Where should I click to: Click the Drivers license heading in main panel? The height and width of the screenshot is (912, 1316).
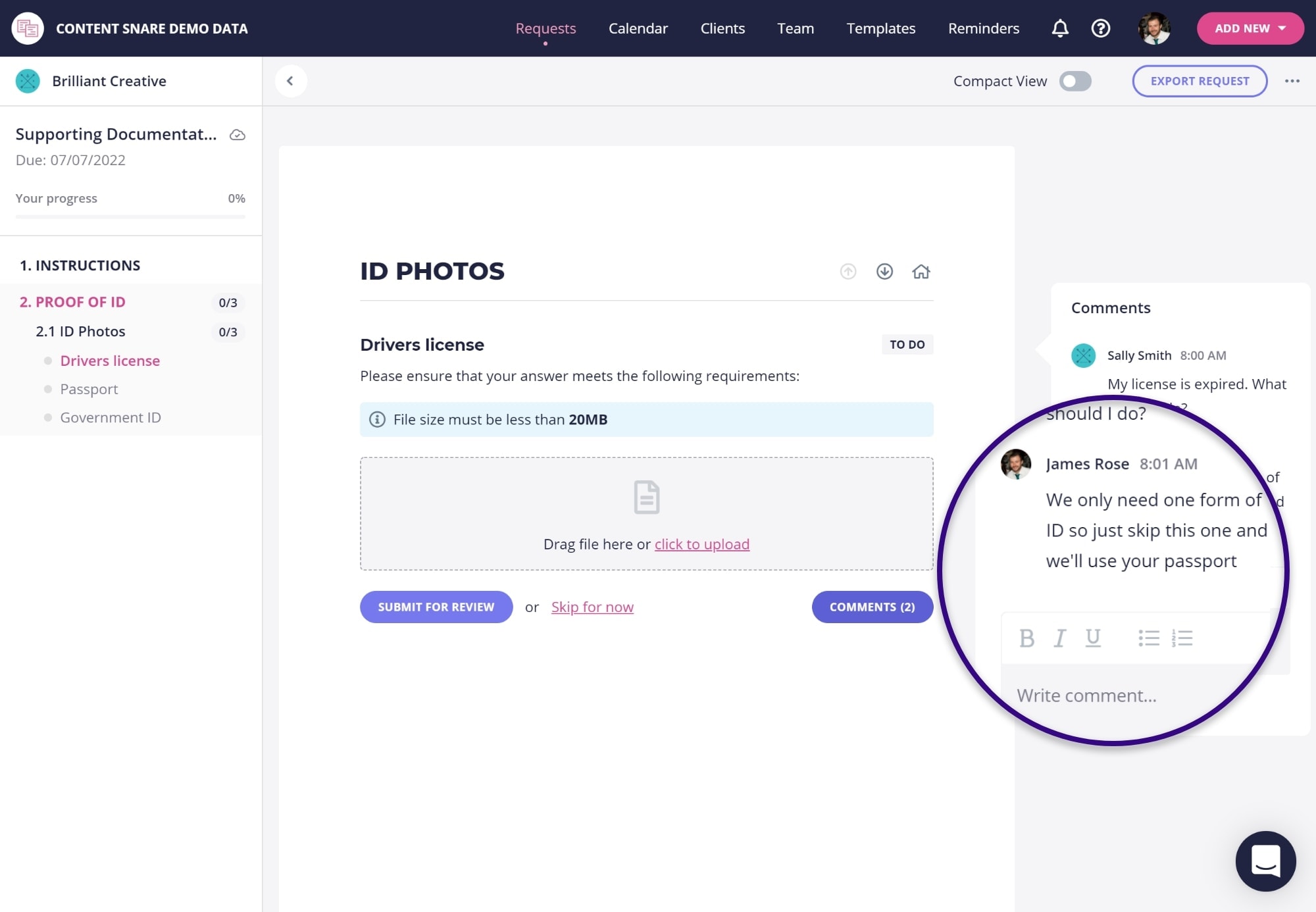(422, 344)
